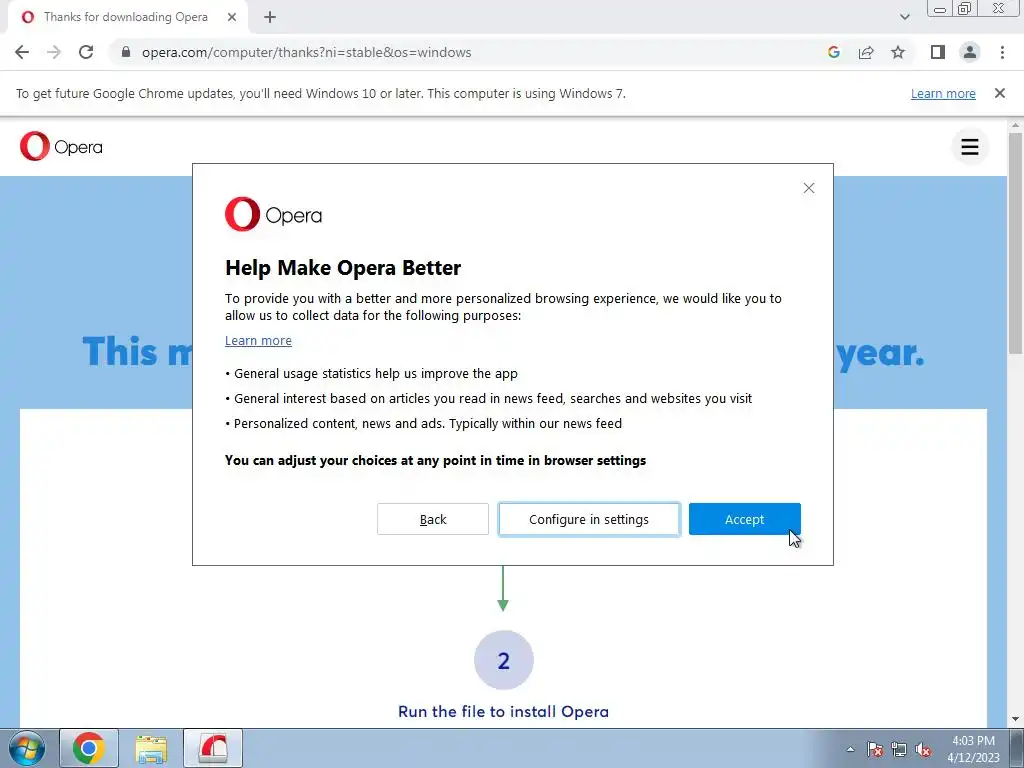Viewport: 1024px width, 768px height.
Task: Click the Accept button in Opera dialog
Action: point(744,519)
